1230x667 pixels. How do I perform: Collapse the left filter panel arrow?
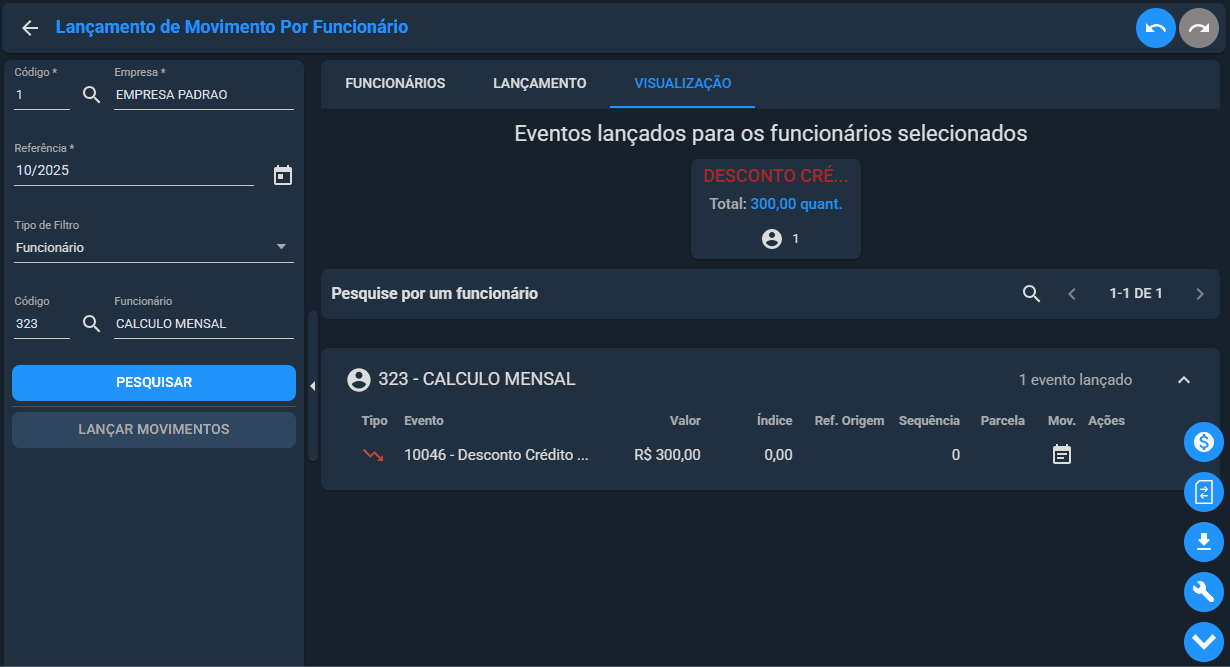pyautogui.click(x=312, y=386)
